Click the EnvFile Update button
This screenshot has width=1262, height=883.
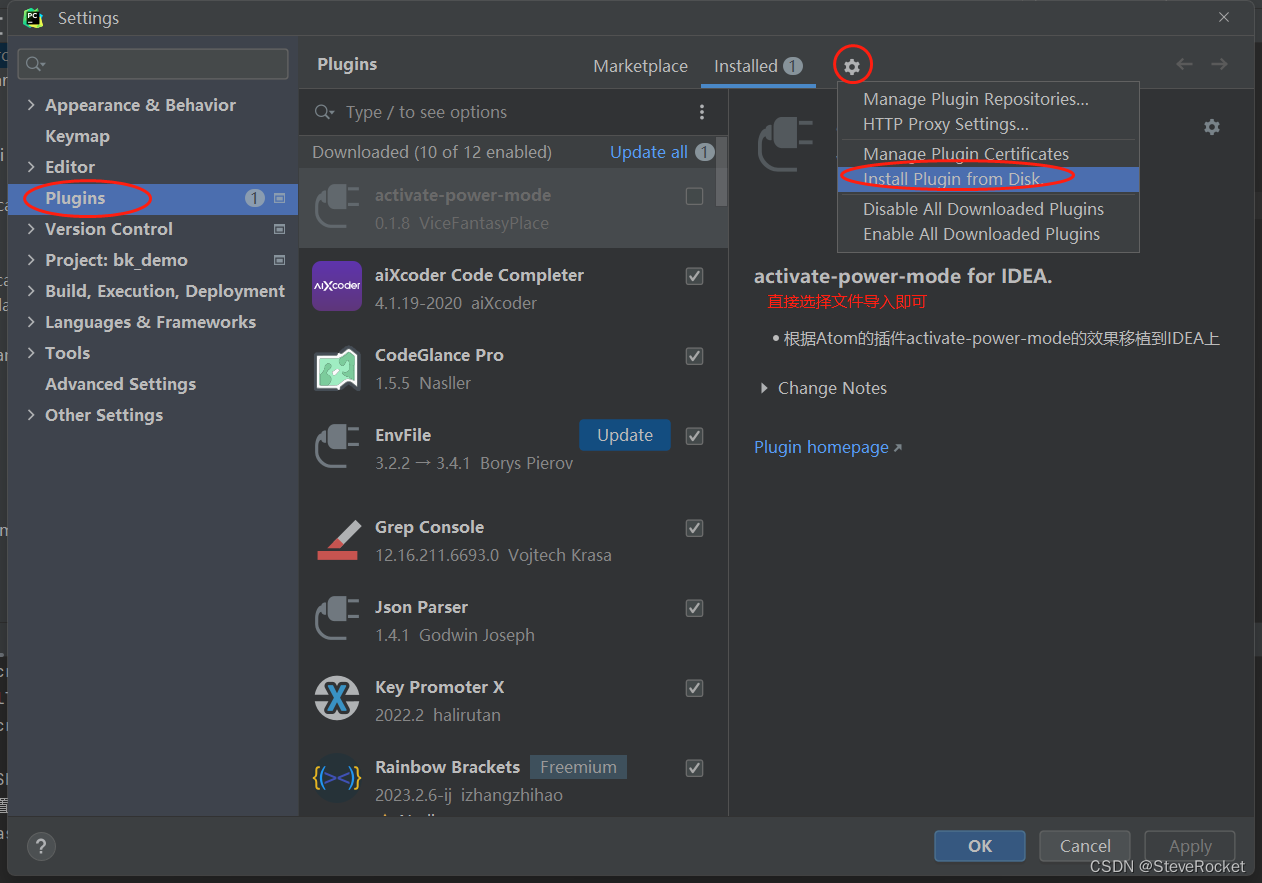(x=625, y=435)
